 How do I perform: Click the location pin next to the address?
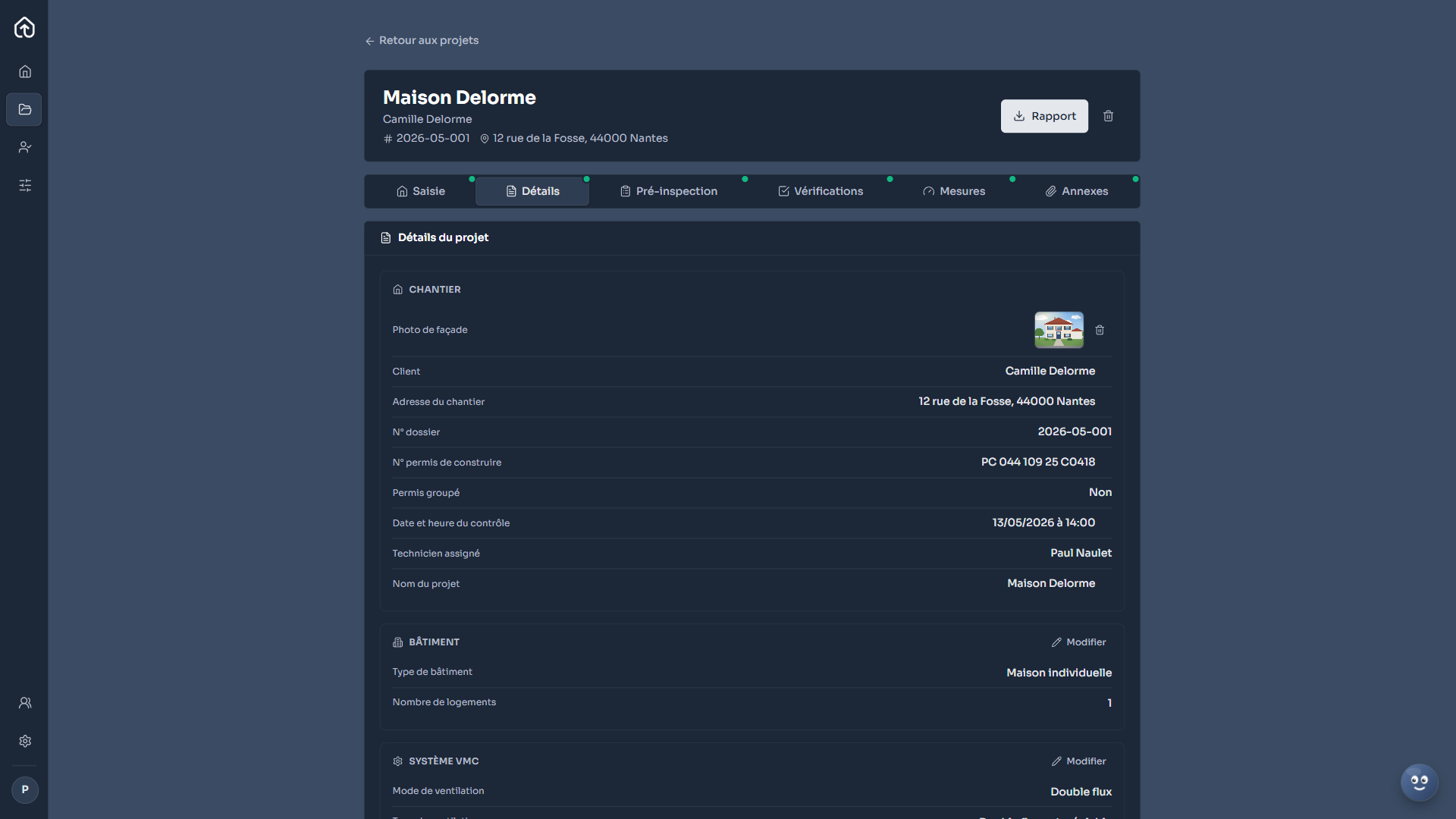[484, 139]
